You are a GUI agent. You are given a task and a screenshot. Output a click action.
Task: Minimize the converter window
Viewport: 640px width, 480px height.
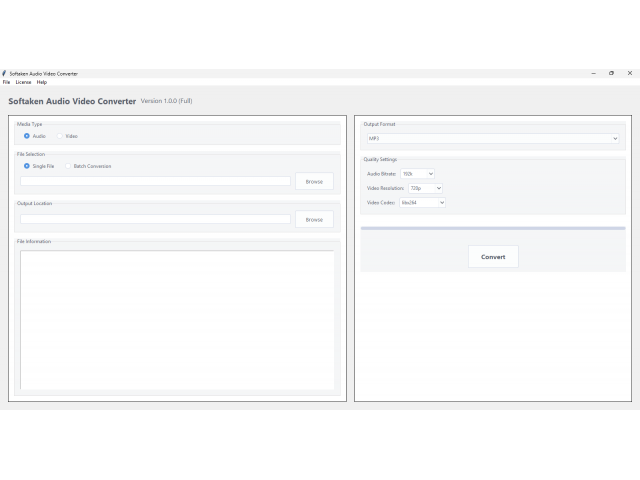coord(593,73)
